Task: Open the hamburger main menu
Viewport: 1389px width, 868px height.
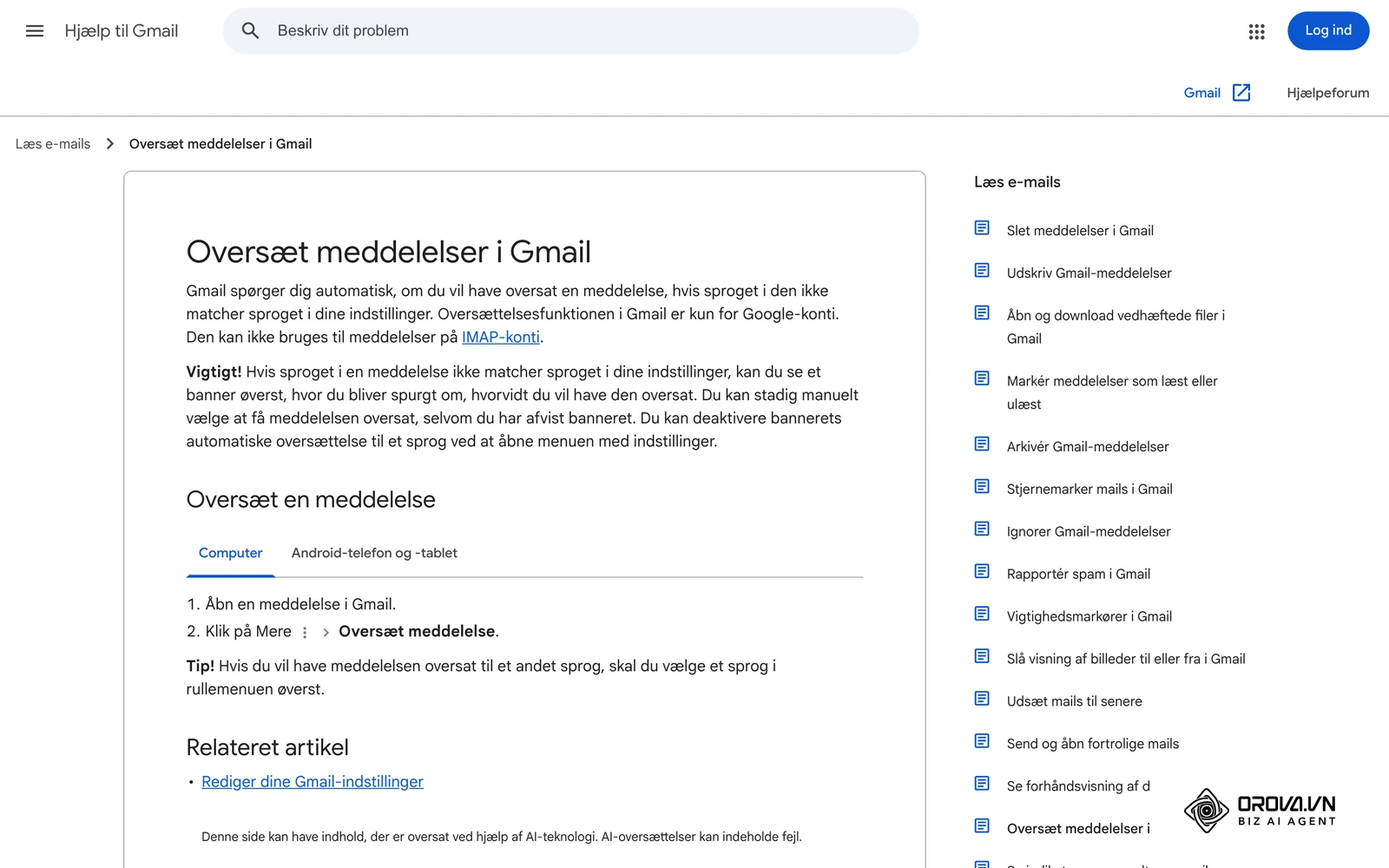Action: pos(35,31)
